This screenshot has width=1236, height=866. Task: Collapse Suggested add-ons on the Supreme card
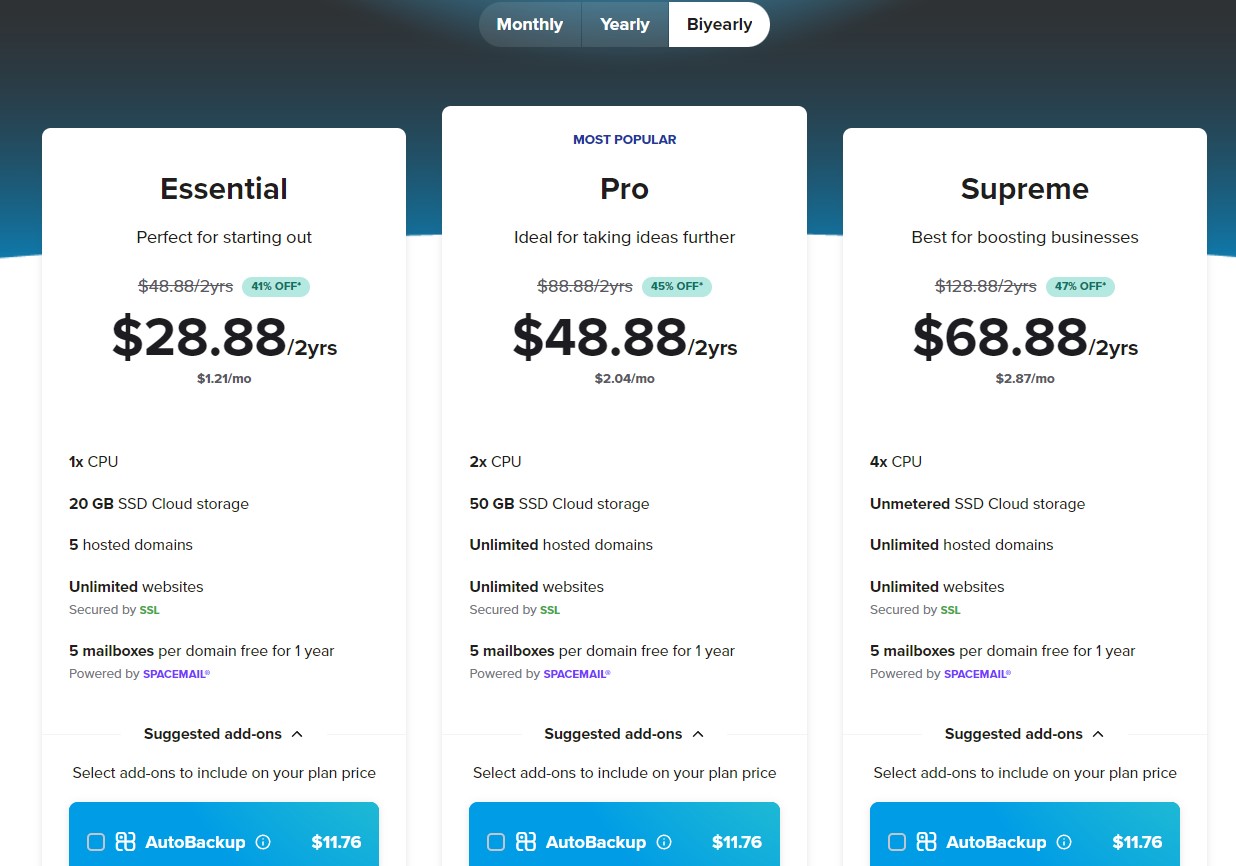point(1024,733)
